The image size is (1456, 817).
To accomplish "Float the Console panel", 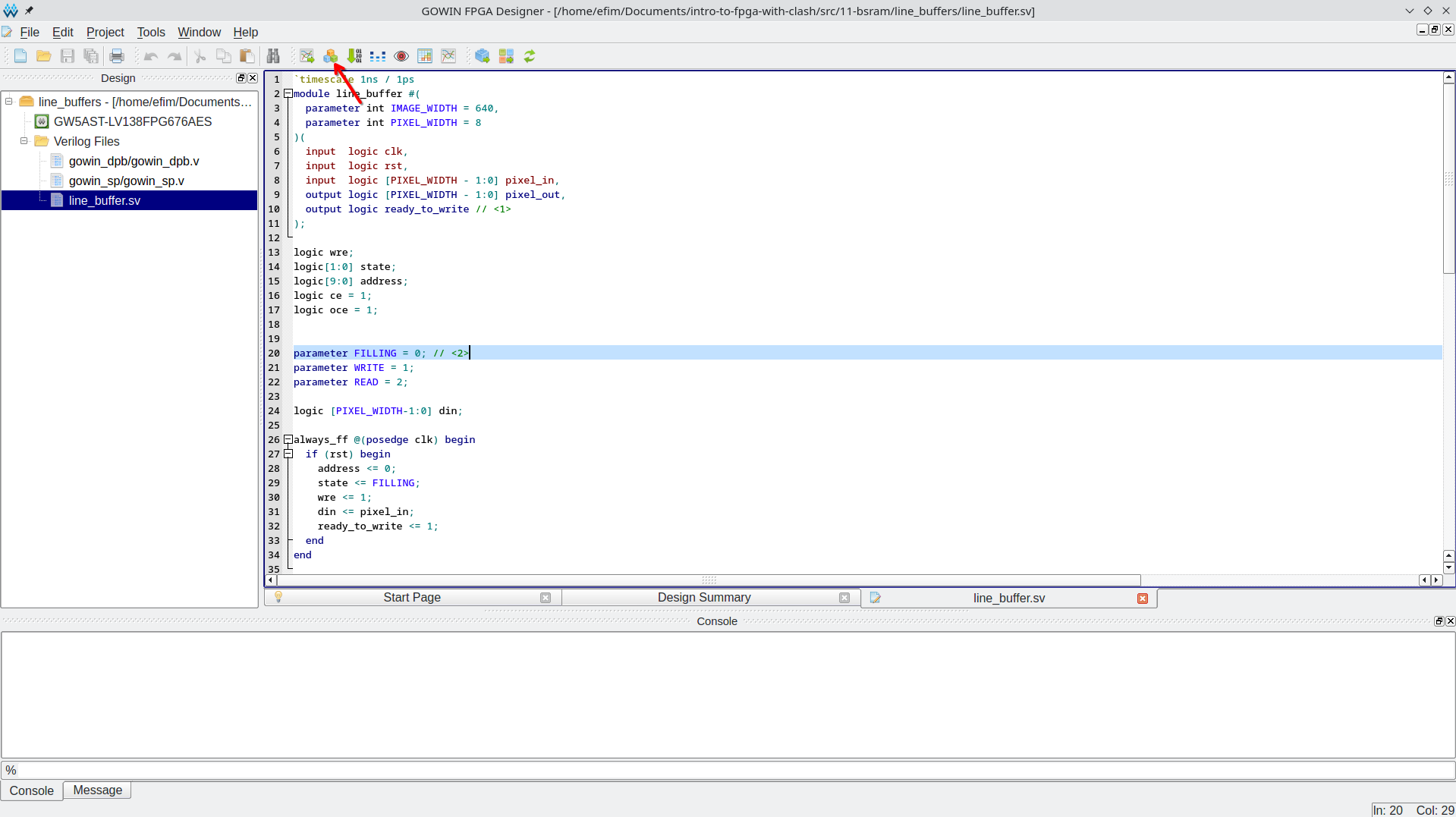I will 1439,621.
